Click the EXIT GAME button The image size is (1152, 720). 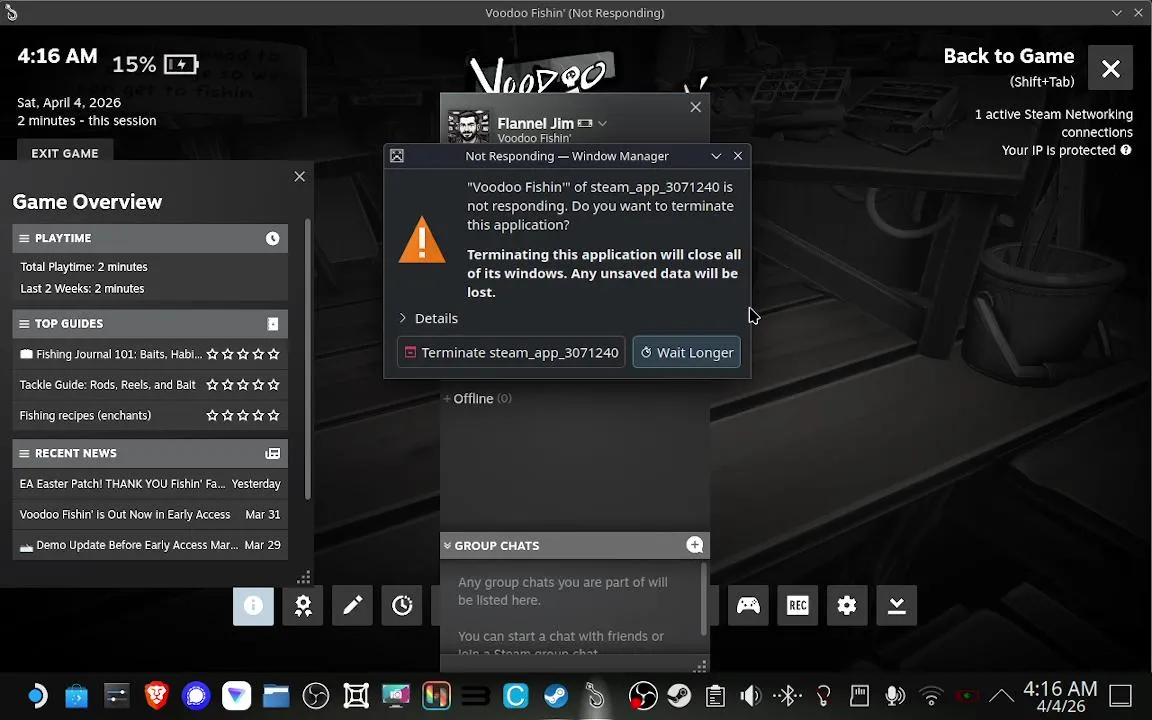coord(65,153)
